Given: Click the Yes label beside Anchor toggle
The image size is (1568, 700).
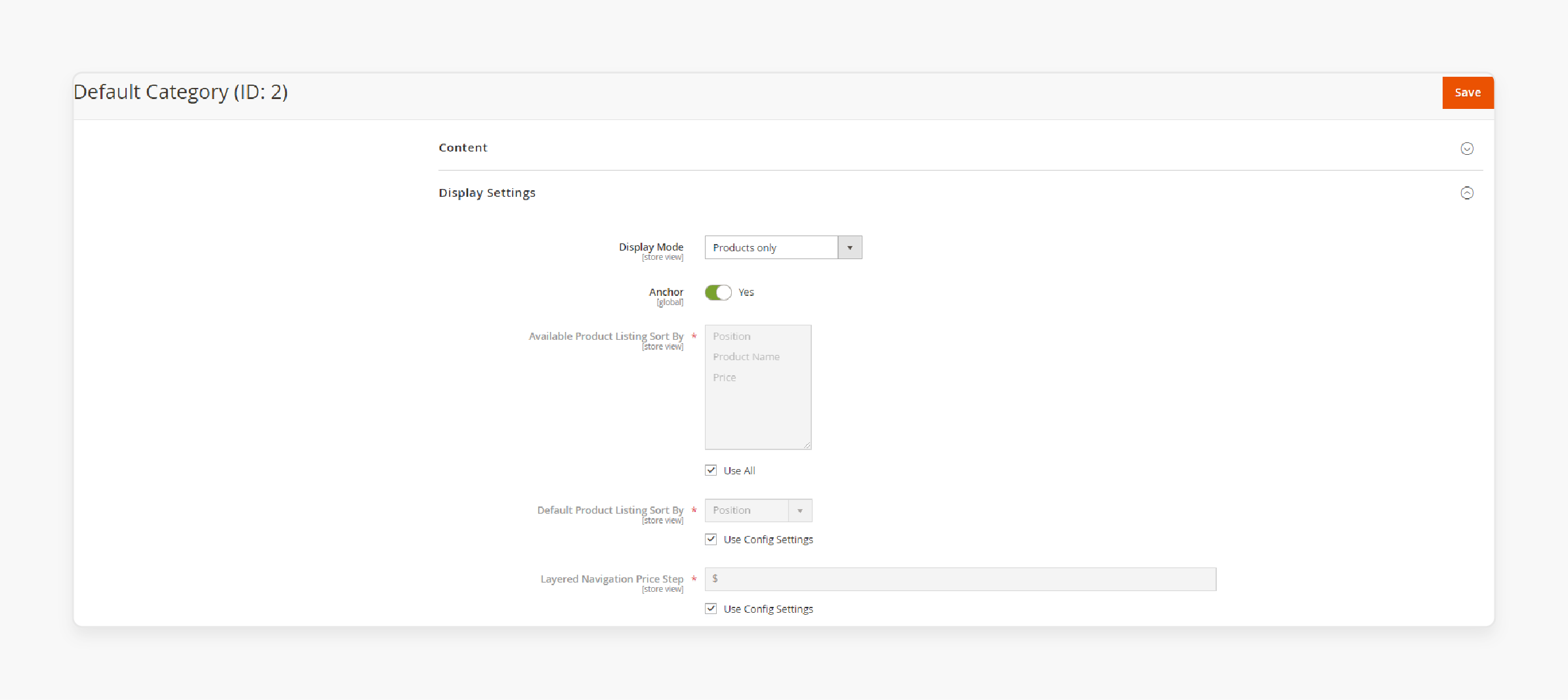Looking at the screenshot, I should point(746,293).
